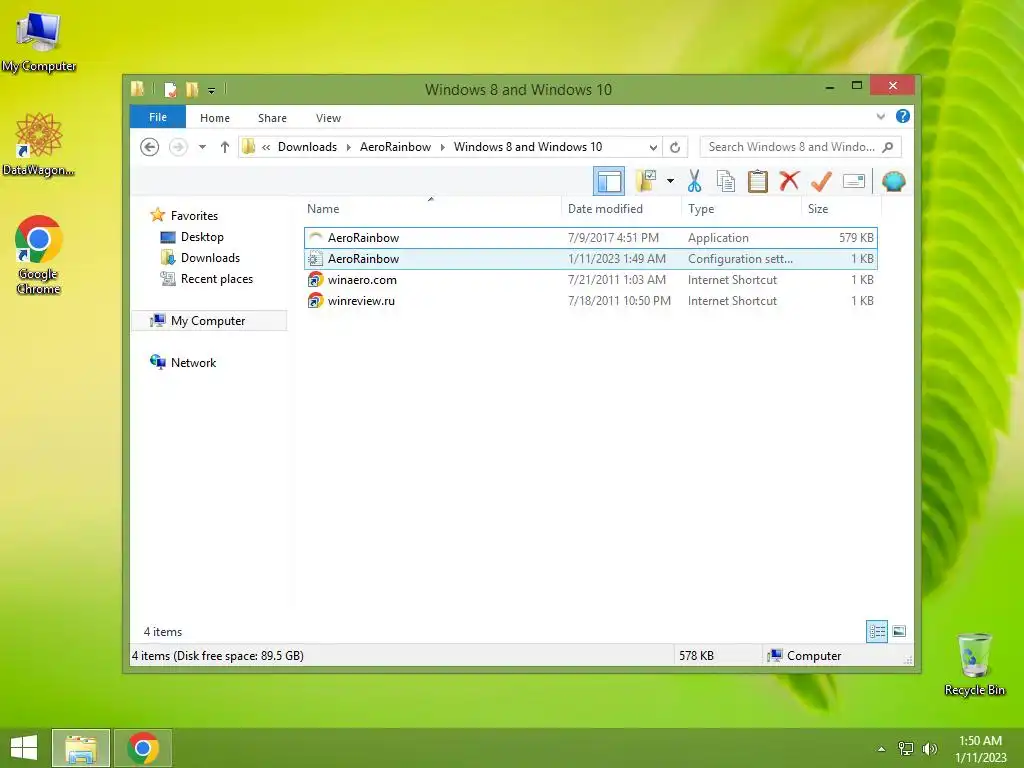The height and width of the screenshot is (768, 1024).
Task: Switch to Large icons view button
Action: (x=899, y=631)
